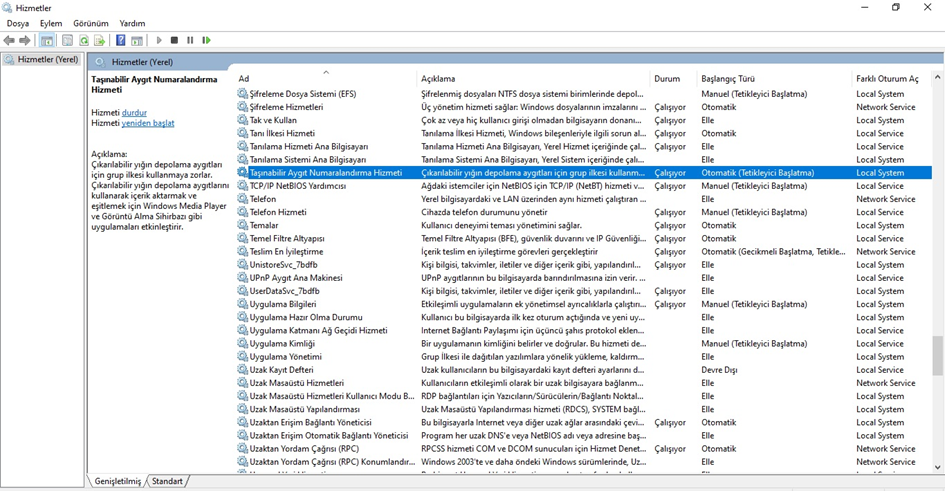The height and width of the screenshot is (491, 945).
Task: Select Hizmetler (Yerel) in the console tree
Action: [x=47, y=60]
